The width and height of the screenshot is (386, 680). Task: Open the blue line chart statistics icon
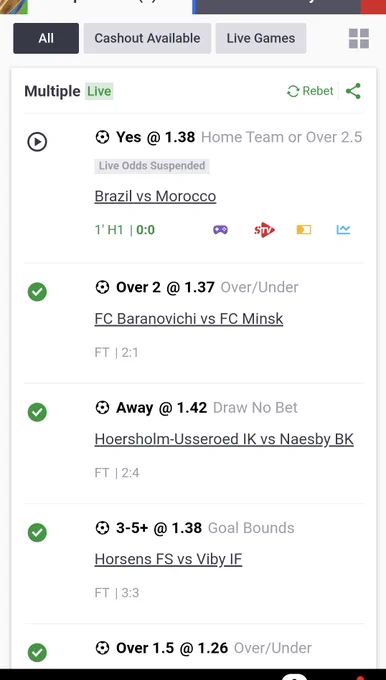coord(343,229)
